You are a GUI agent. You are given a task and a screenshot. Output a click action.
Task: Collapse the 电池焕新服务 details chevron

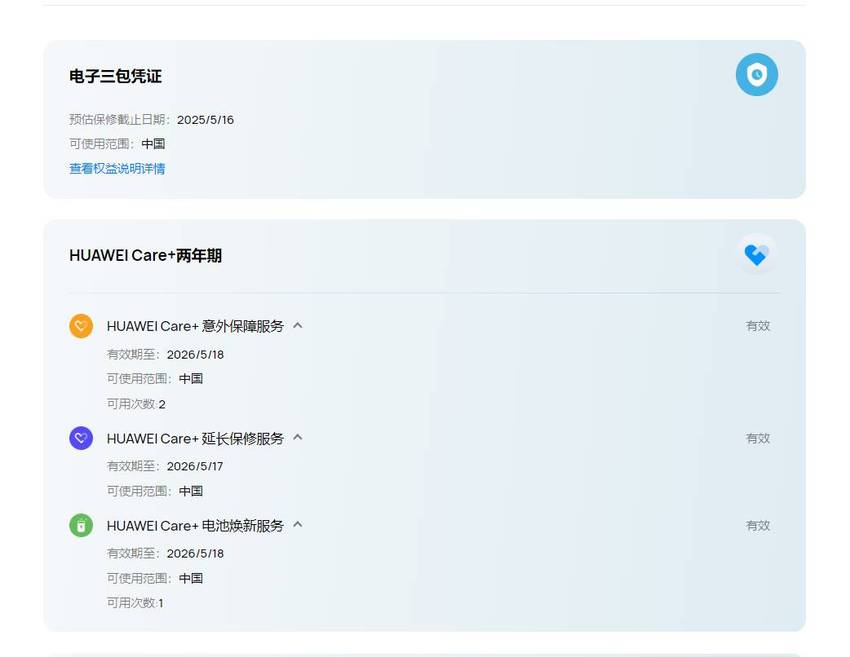(298, 525)
